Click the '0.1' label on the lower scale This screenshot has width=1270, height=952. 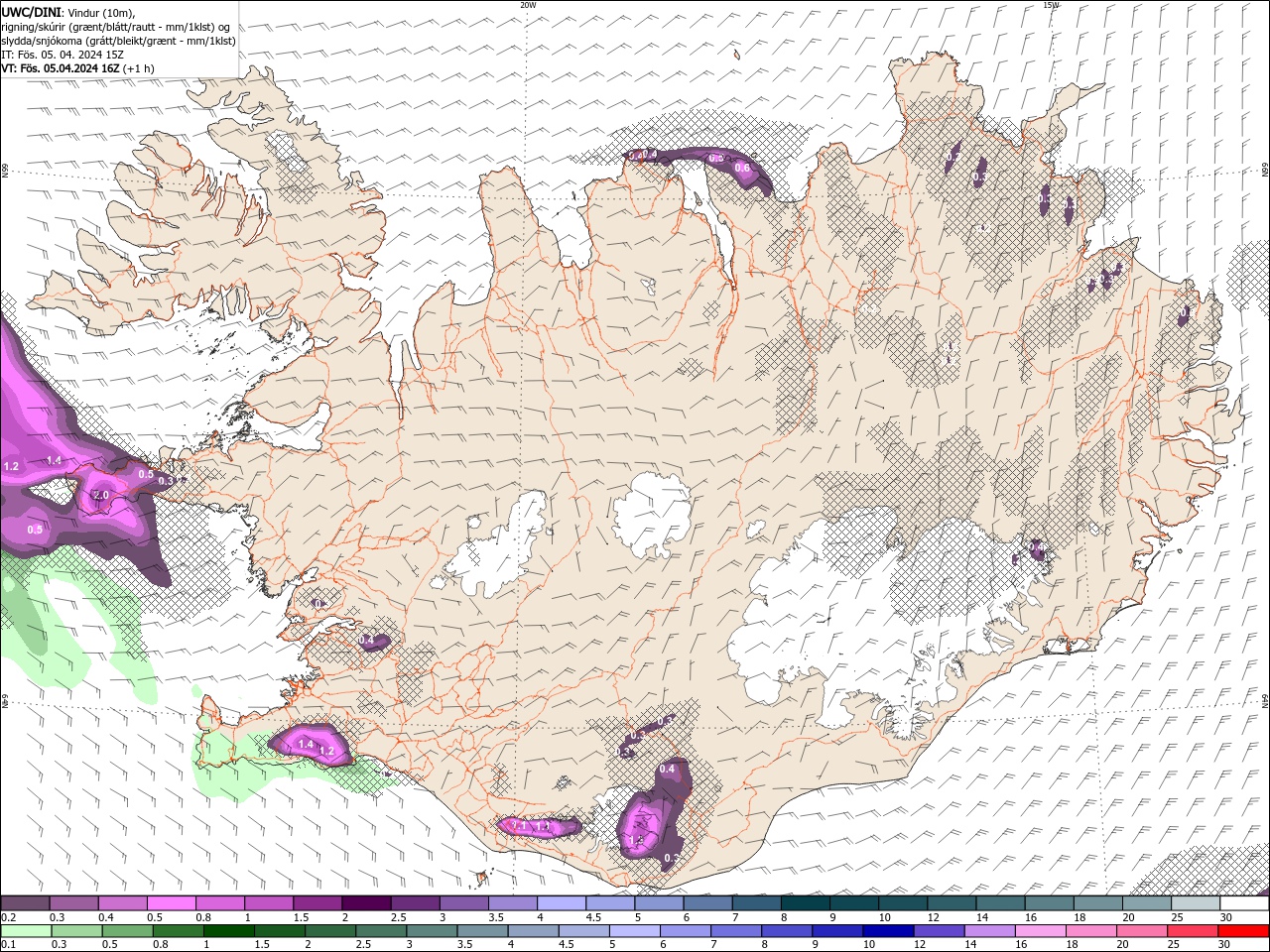(x=8, y=945)
